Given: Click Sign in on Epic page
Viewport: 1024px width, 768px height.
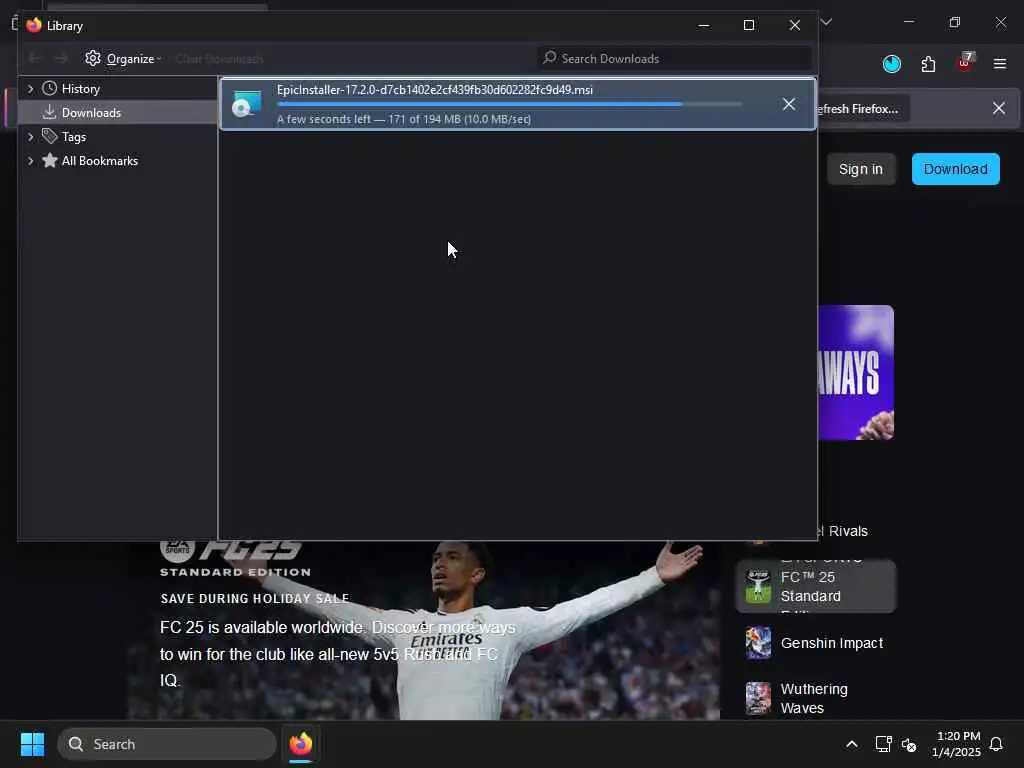Looking at the screenshot, I should 861,170.
